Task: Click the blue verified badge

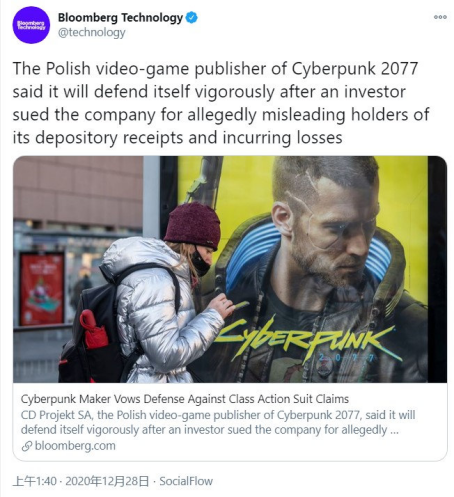Action: click(x=192, y=18)
